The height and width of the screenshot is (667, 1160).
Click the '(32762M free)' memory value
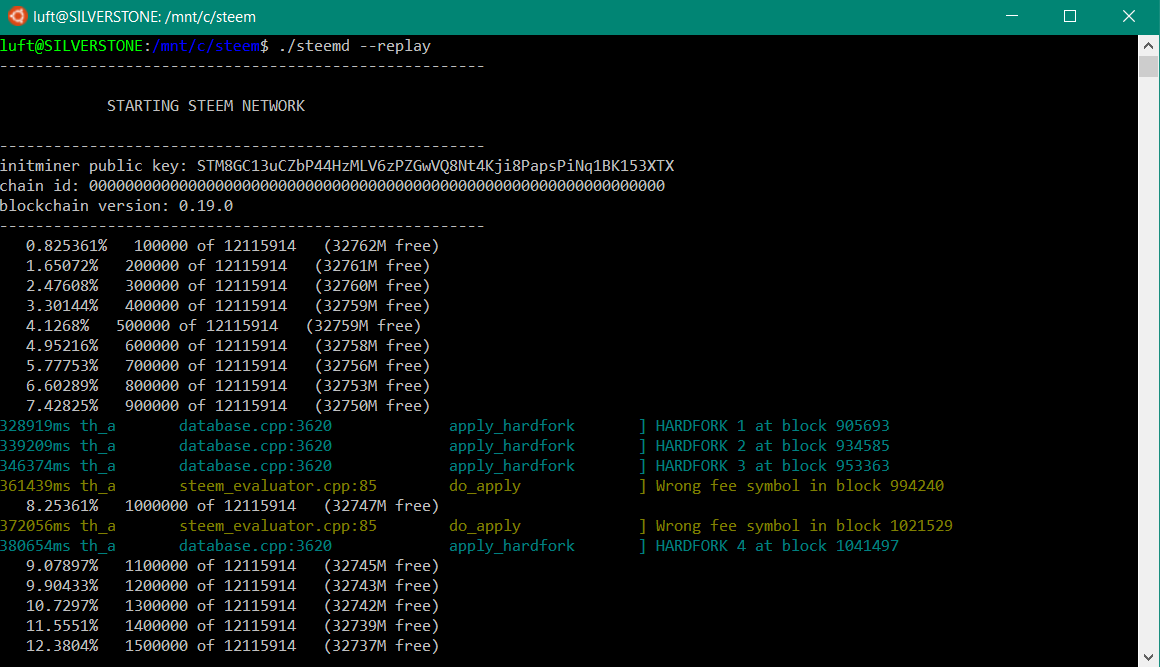382,246
